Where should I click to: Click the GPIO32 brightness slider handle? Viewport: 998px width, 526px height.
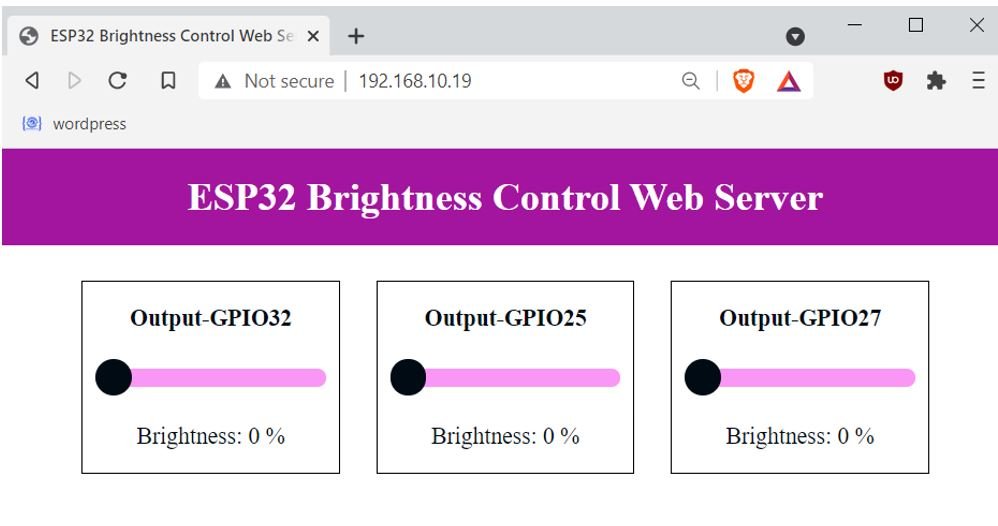click(113, 377)
